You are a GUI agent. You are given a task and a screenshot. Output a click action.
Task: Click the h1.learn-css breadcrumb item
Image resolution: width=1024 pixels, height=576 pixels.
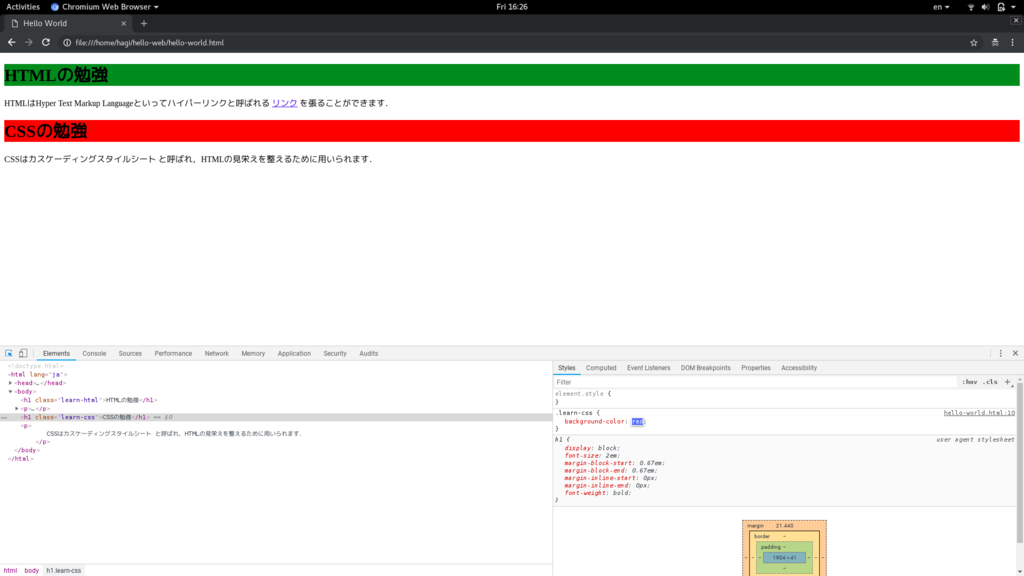63,570
